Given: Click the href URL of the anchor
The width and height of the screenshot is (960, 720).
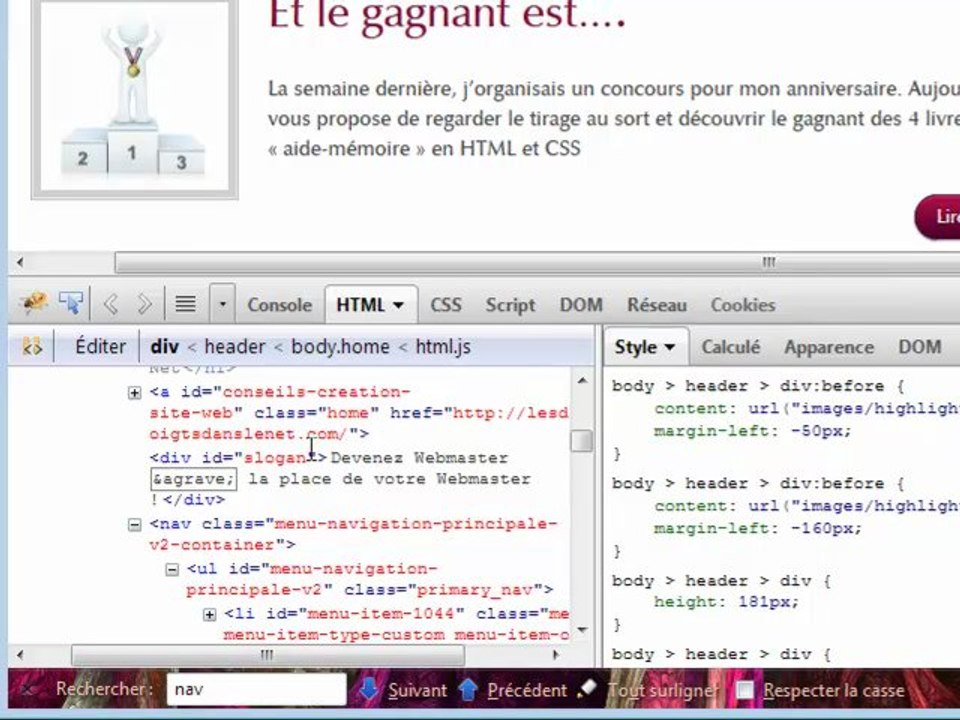Looking at the screenshot, I should click(x=359, y=424).
